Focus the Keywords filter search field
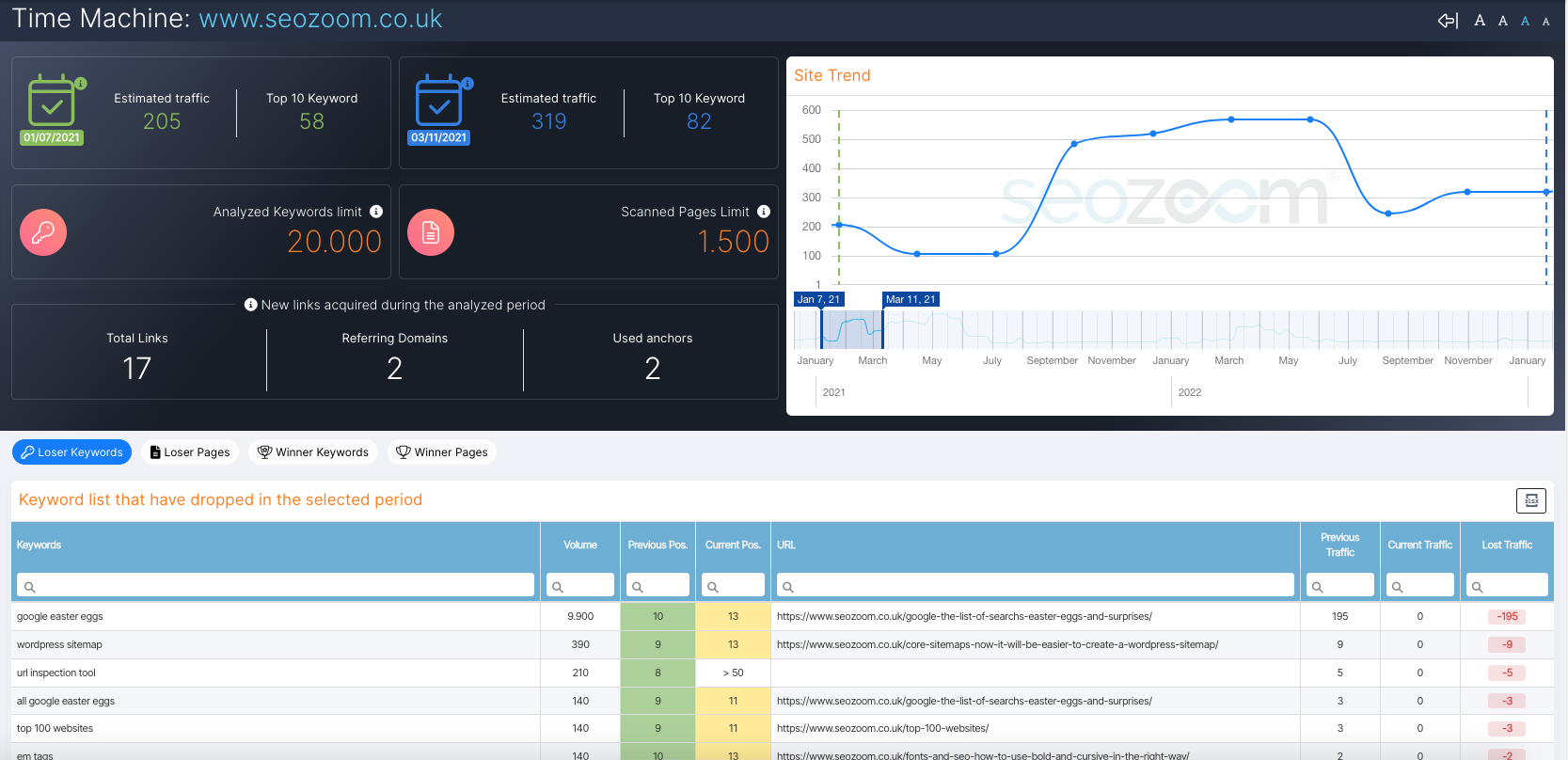The width and height of the screenshot is (1568, 760). (276, 585)
